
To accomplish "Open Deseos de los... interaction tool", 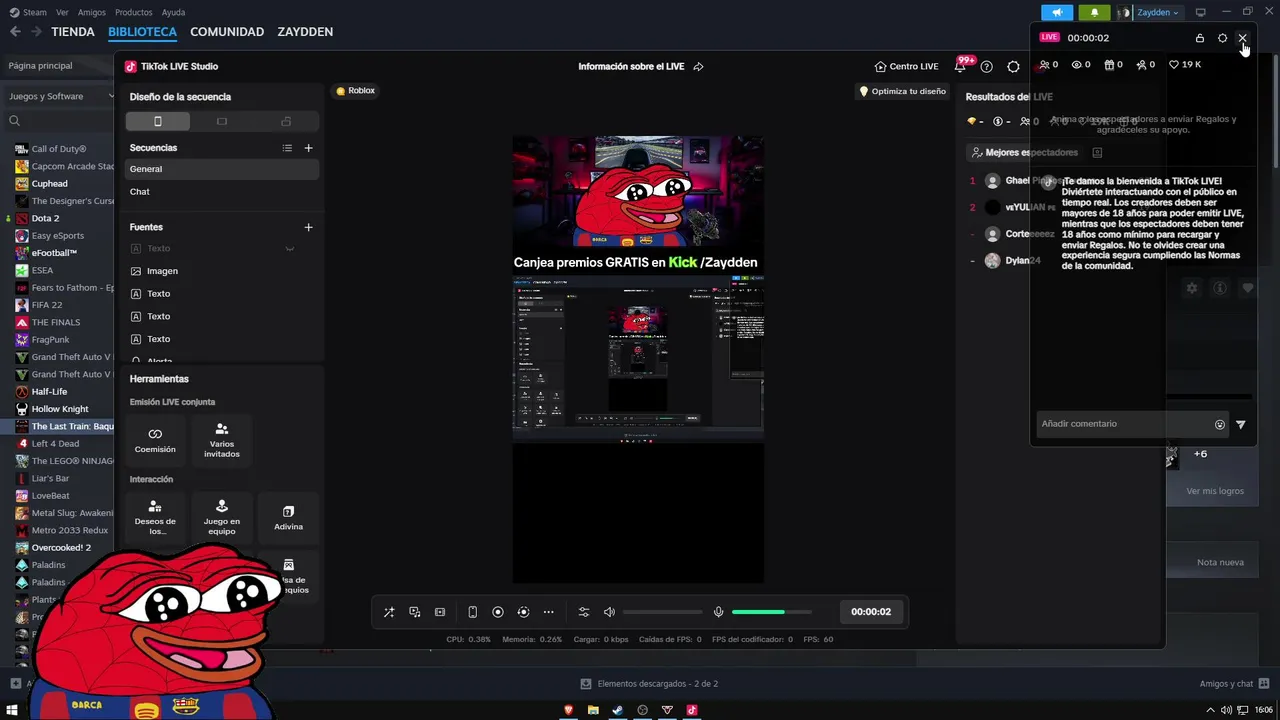I will (x=155, y=517).
